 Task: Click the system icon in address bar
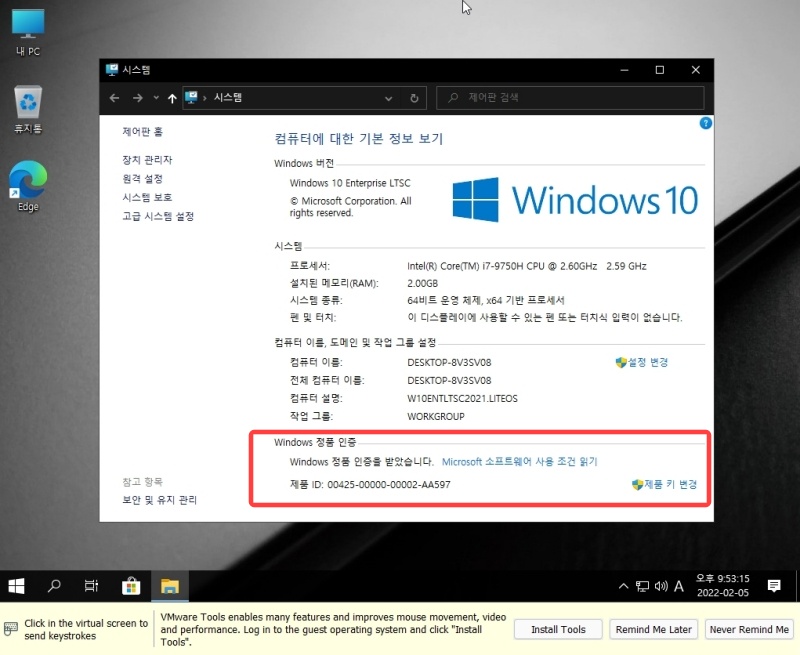(x=191, y=97)
